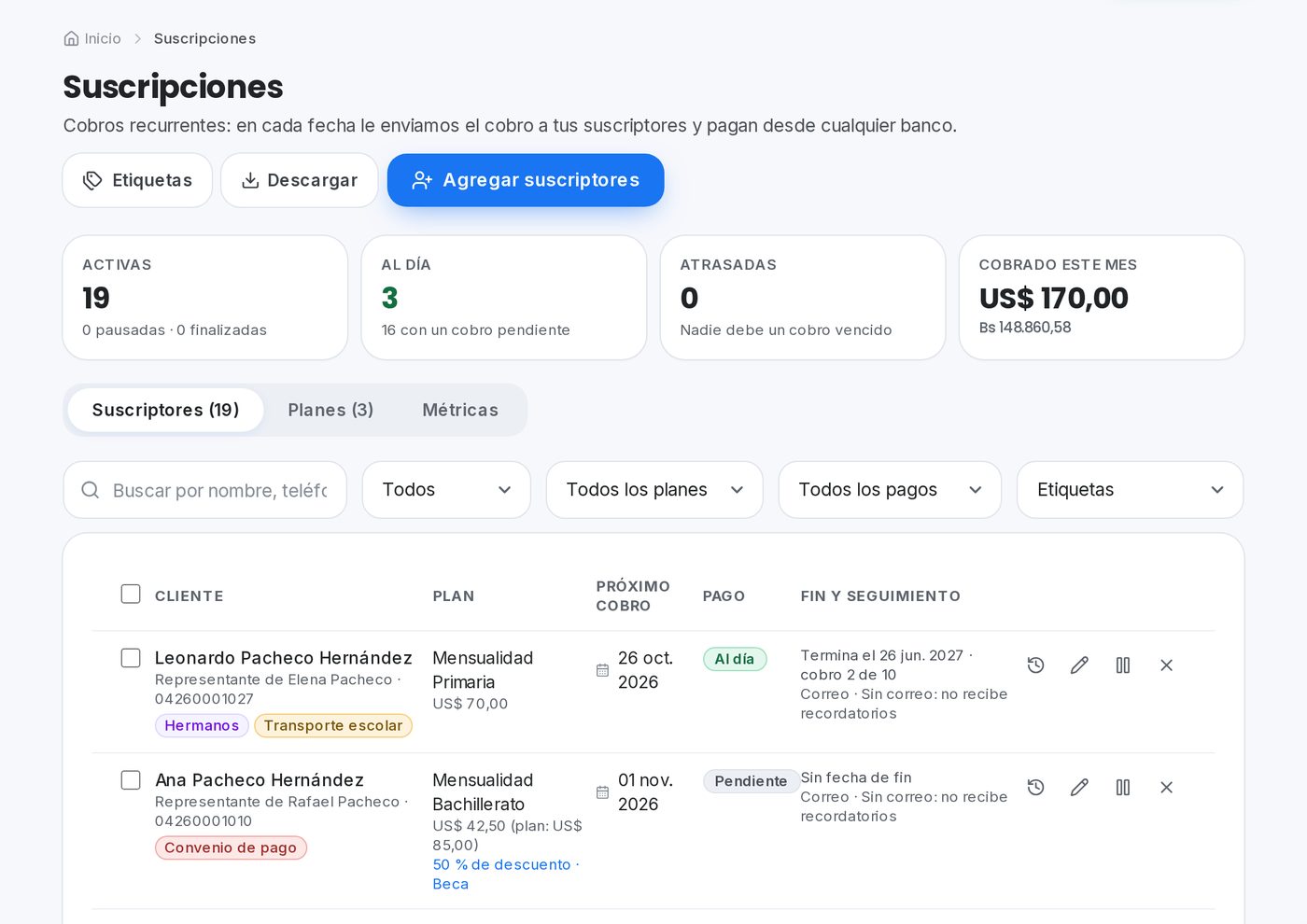This screenshot has height=924, width=1307.
Task: Expand the Etiquetas filter dropdown
Action: (1130, 490)
